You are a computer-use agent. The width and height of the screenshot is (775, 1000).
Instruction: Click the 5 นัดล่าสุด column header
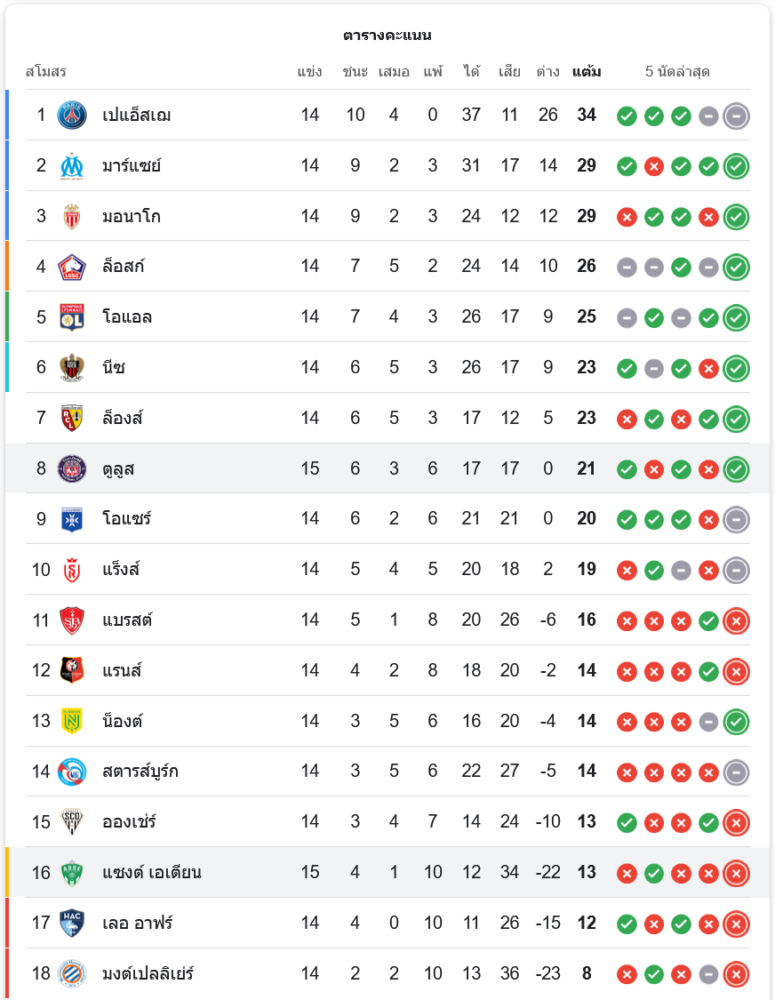[677, 72]
